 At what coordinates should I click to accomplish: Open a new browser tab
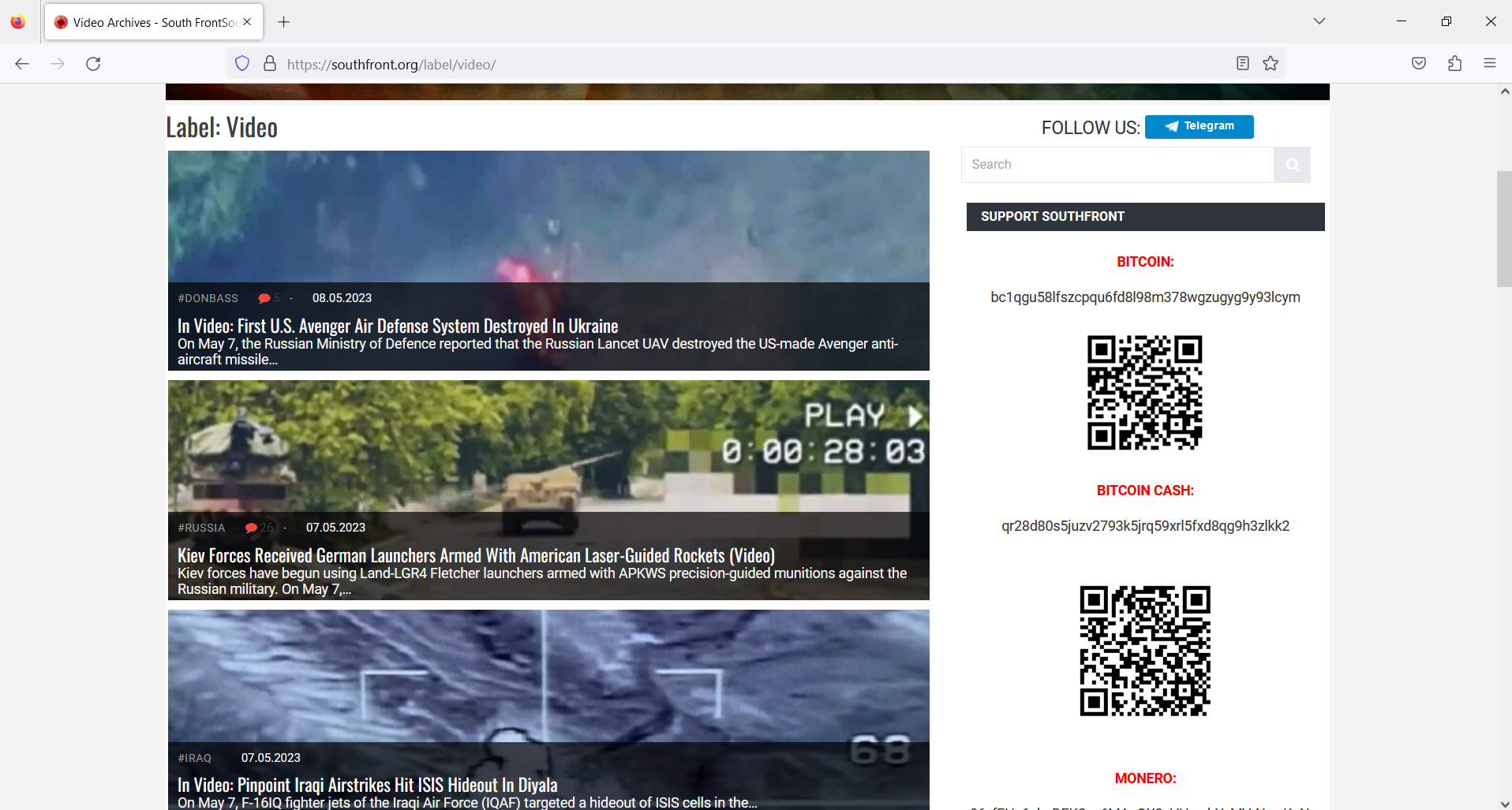(x=284, y=22)
